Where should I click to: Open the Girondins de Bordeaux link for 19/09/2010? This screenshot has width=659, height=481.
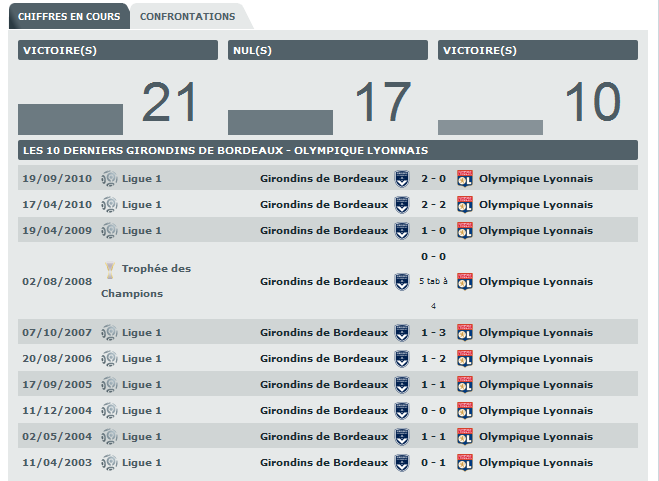[324, 178]
